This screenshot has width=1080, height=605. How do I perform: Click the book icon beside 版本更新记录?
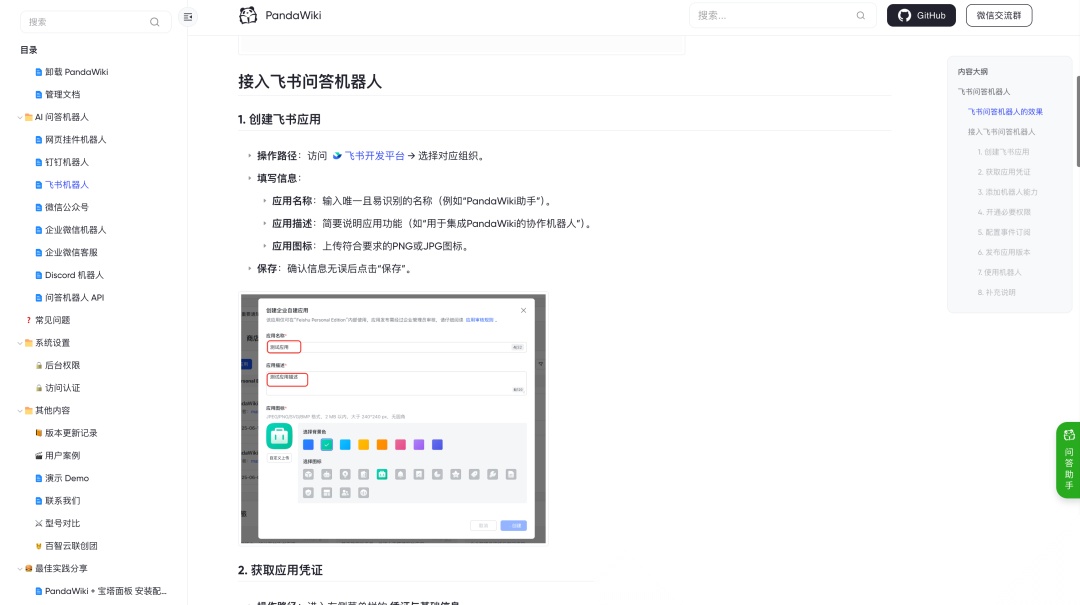pyautogui.click(x=39, y=433)
